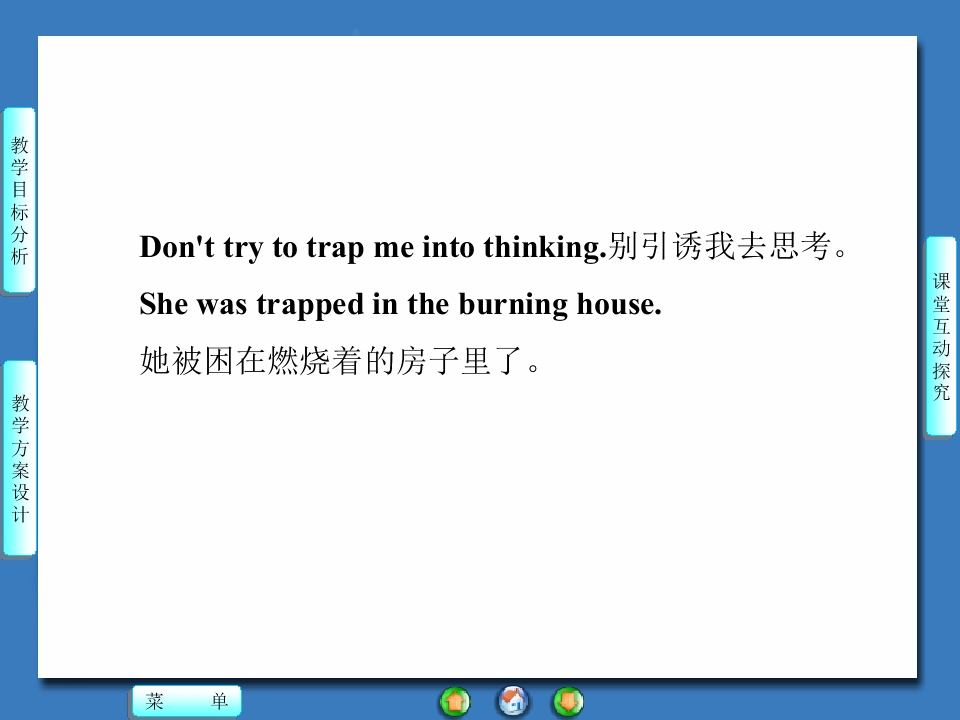Open the 菜单 menu button
Image resolution: width=960 pixels, height=720 pixels.
pos(187,701)
